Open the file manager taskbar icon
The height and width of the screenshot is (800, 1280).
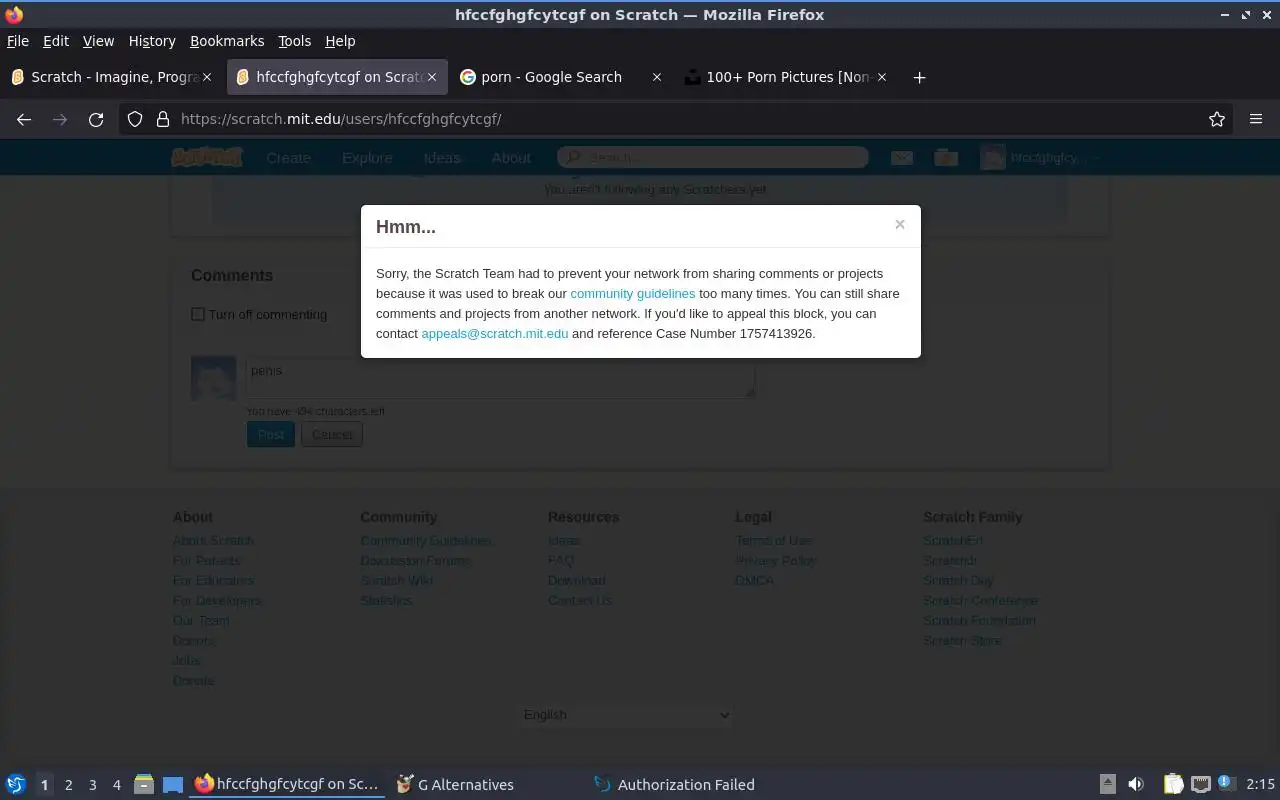tap(144, 785)
